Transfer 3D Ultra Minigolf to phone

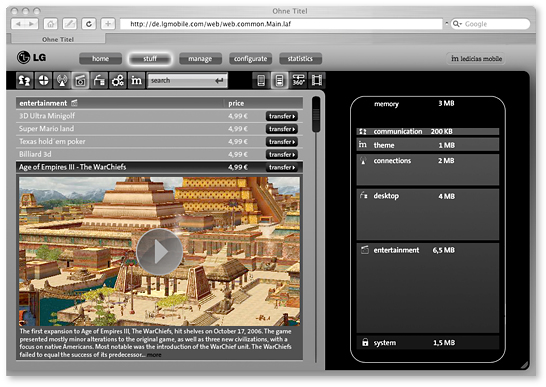click(281, 116)
